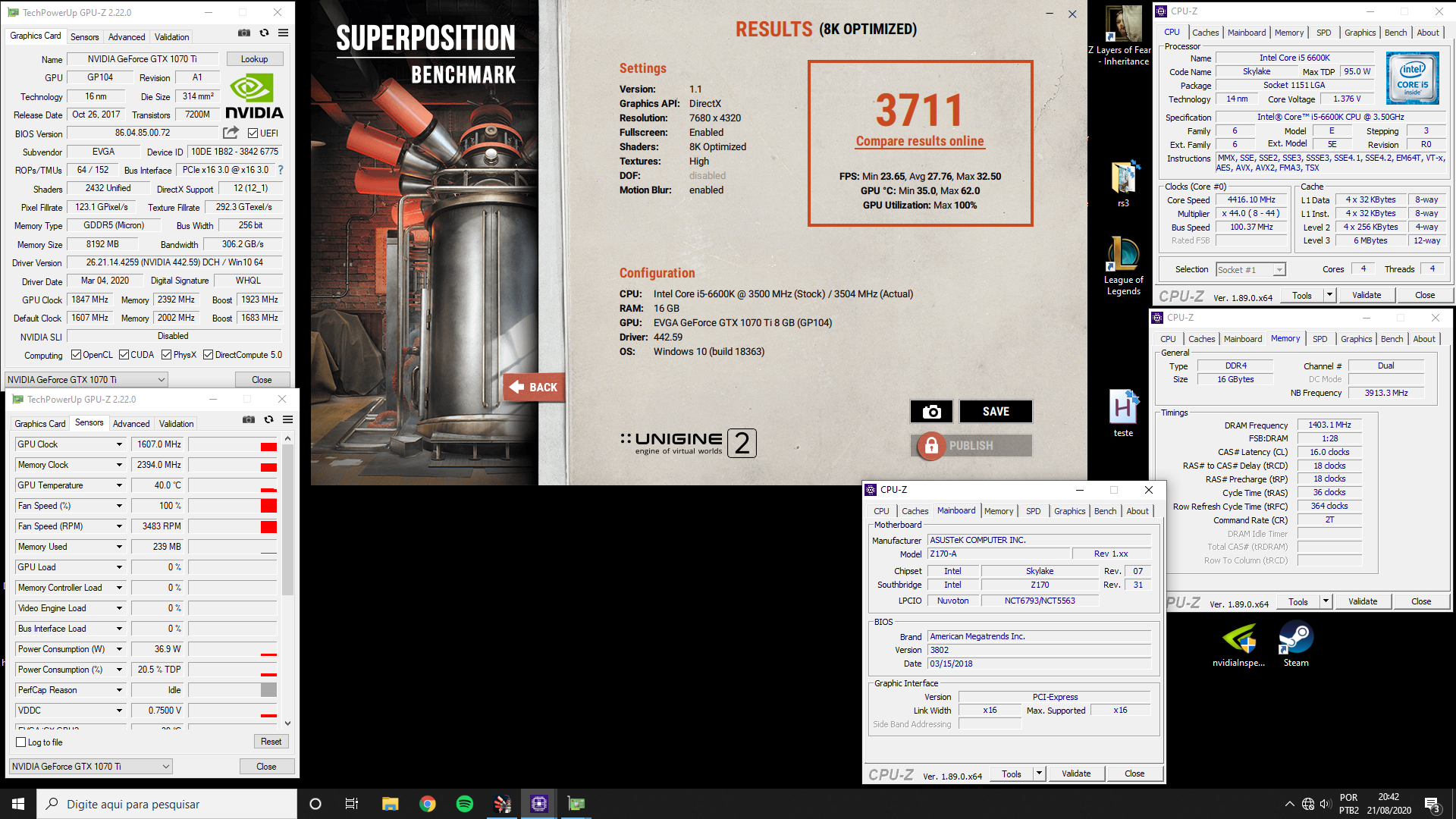Expand the PerfCap Reason sensor dropdown
This screenshot has height=819, width=1456.
119,690
